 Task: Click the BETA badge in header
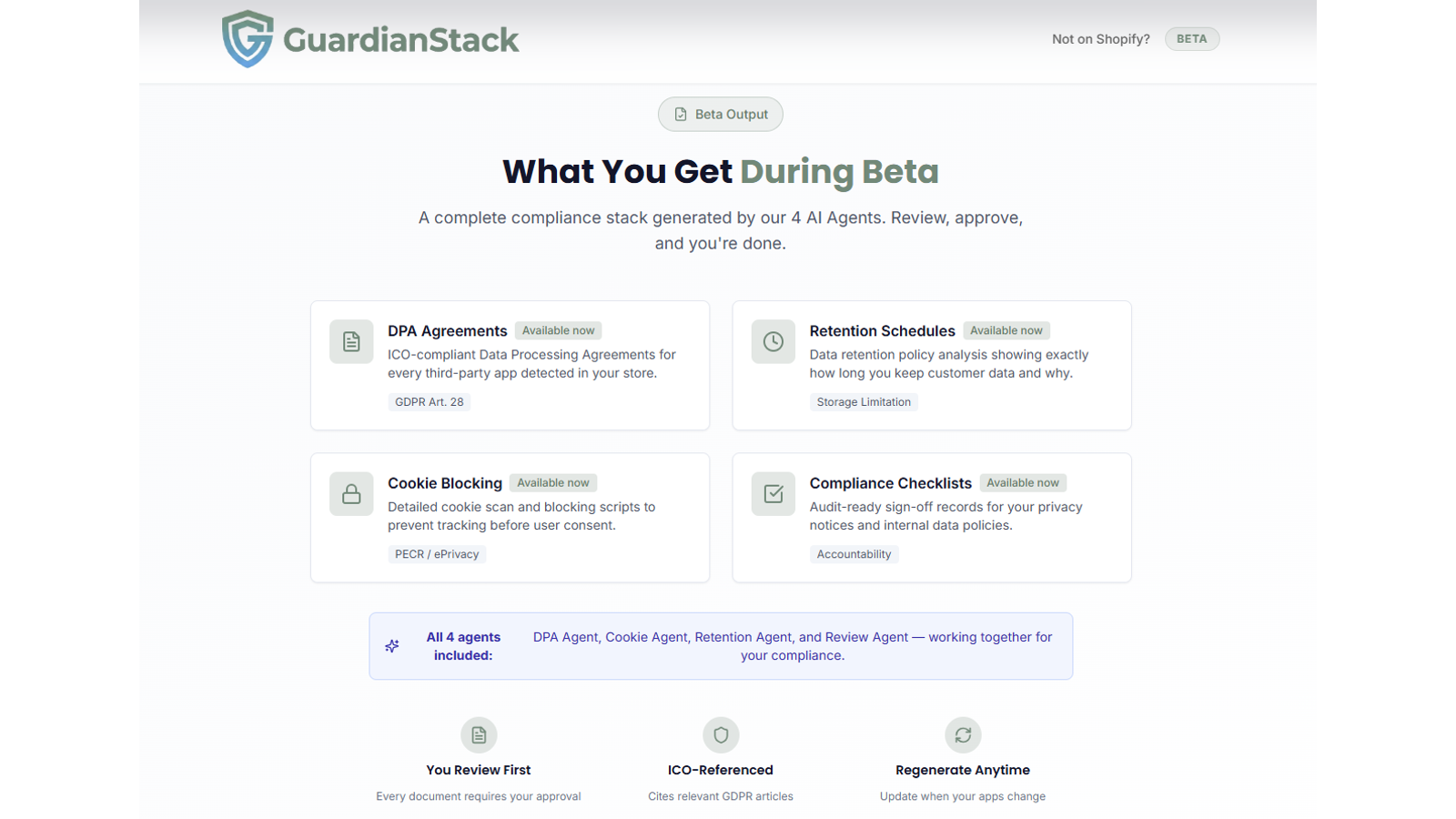click(1191, 39)
